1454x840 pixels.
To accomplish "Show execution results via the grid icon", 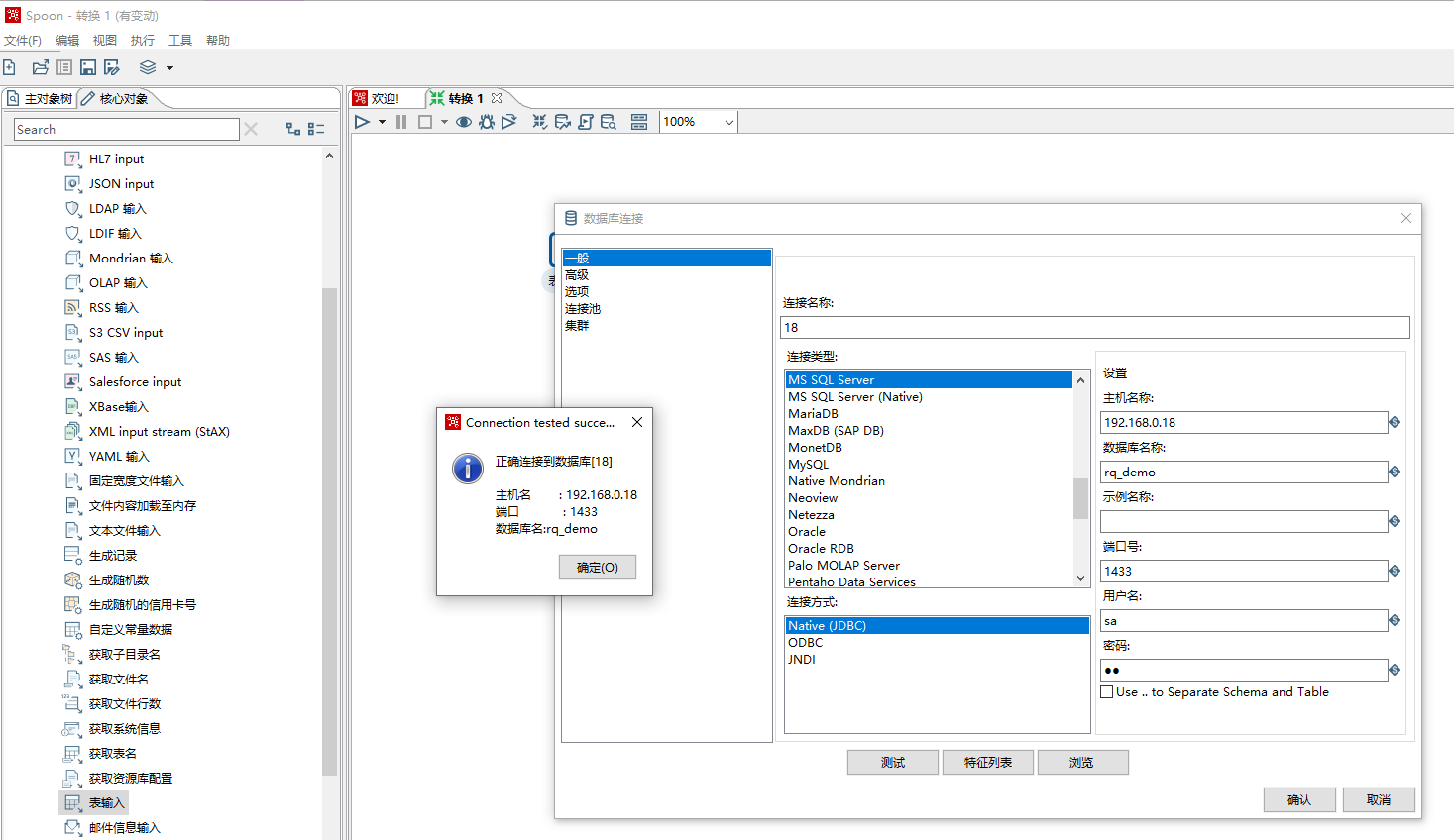I will [639, 121].
